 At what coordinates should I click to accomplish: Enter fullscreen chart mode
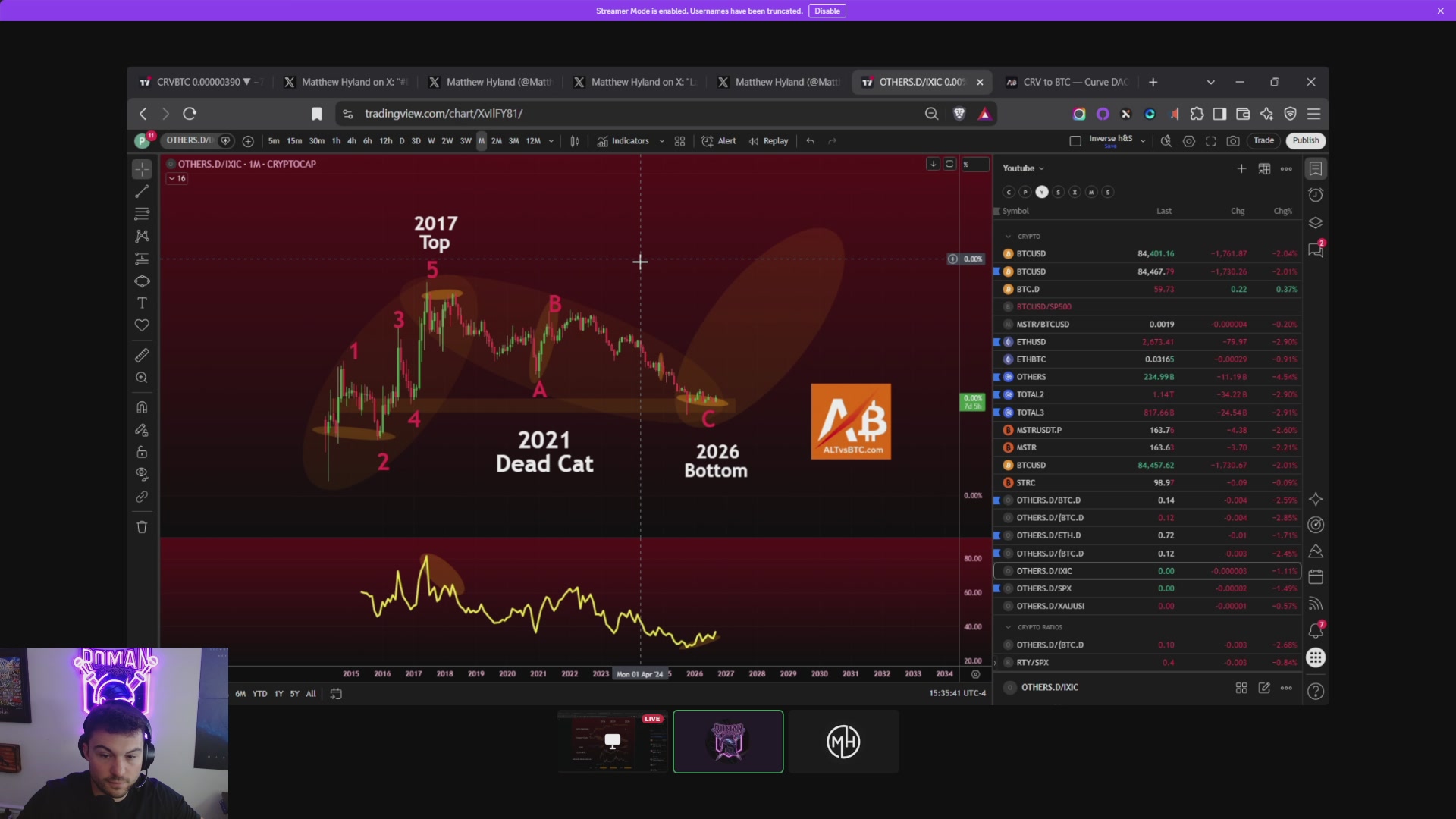click(1211, 141)
